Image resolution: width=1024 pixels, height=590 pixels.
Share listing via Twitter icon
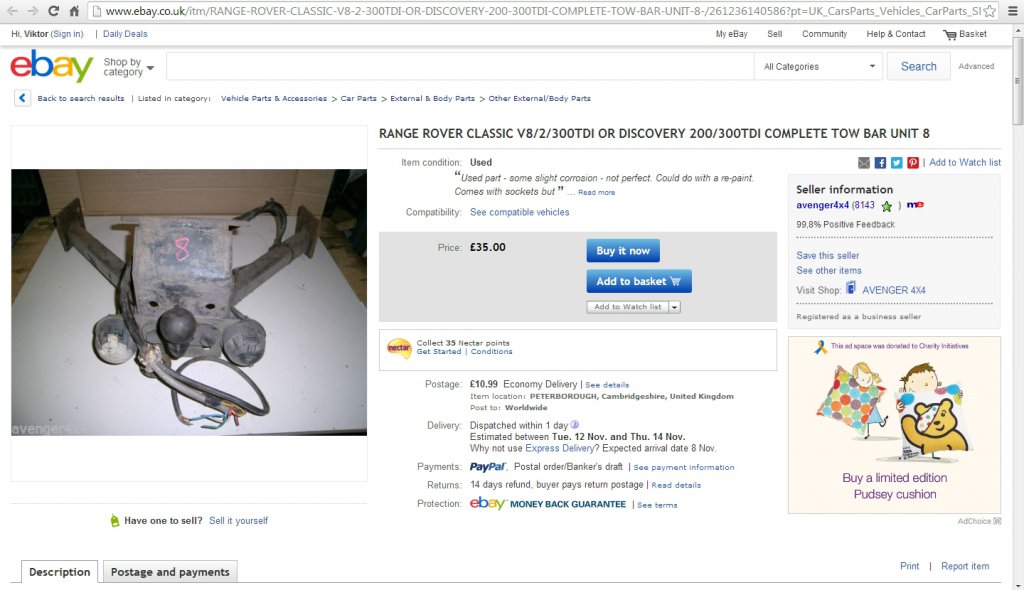tap(897, 163)
